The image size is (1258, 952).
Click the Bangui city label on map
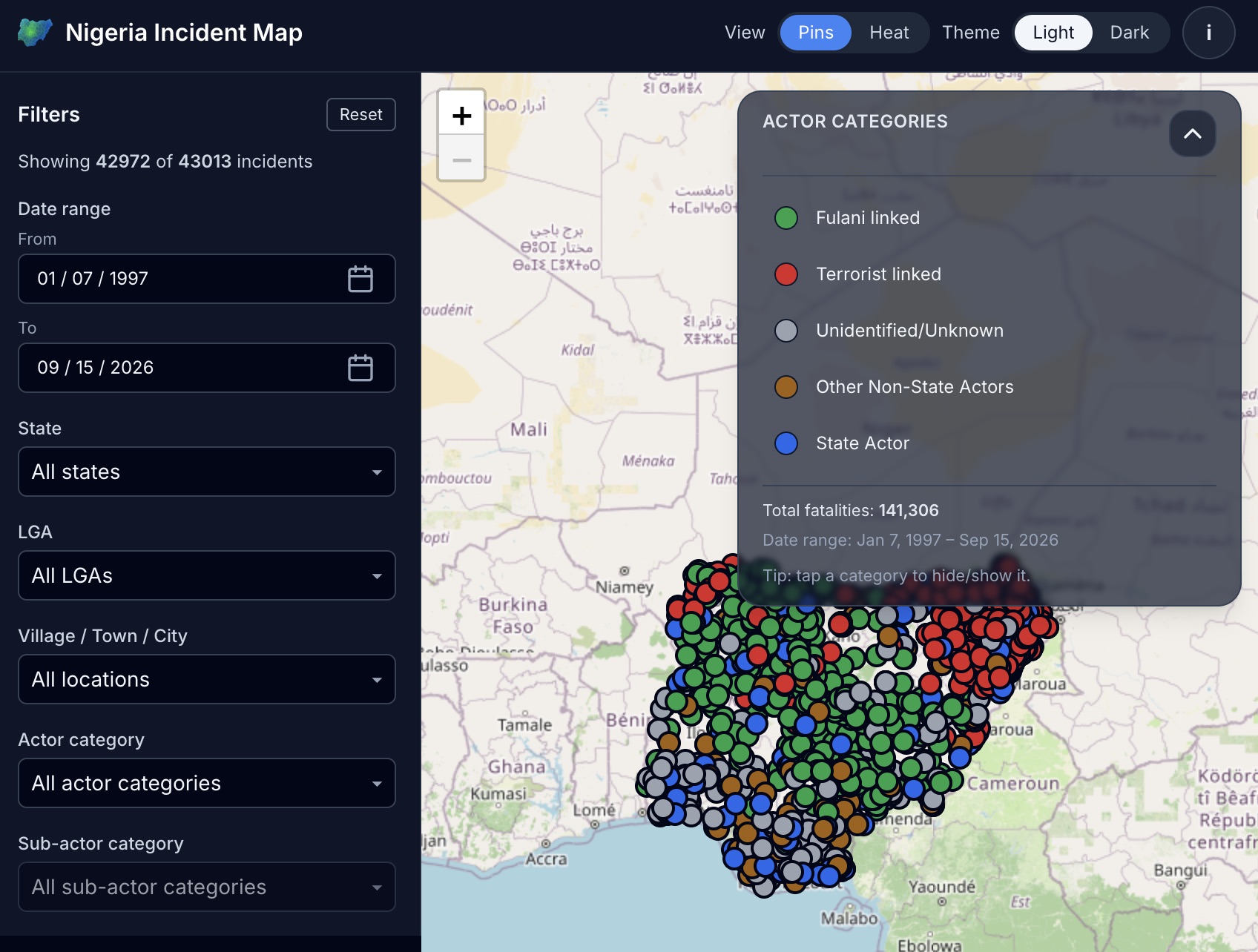tap(1180, 870)
